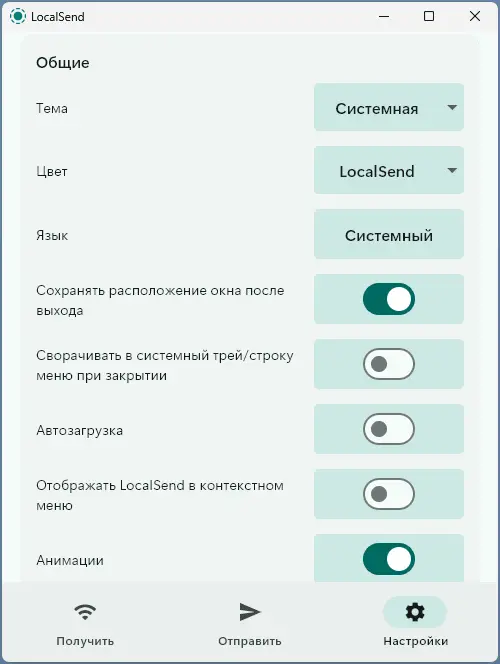
Task: Maximize the LocalSend window
Action: point(429,16)
